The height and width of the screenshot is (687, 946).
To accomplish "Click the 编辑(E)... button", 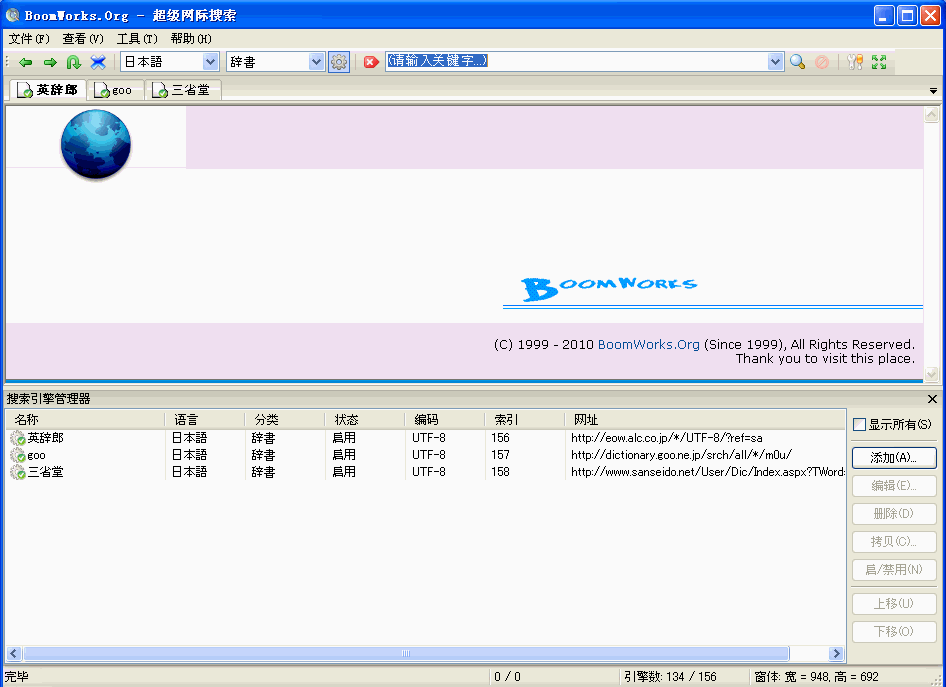I will tap(894, 486).
